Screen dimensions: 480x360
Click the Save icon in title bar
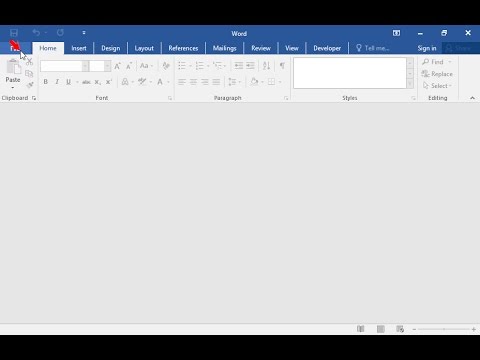coord(14,33)
